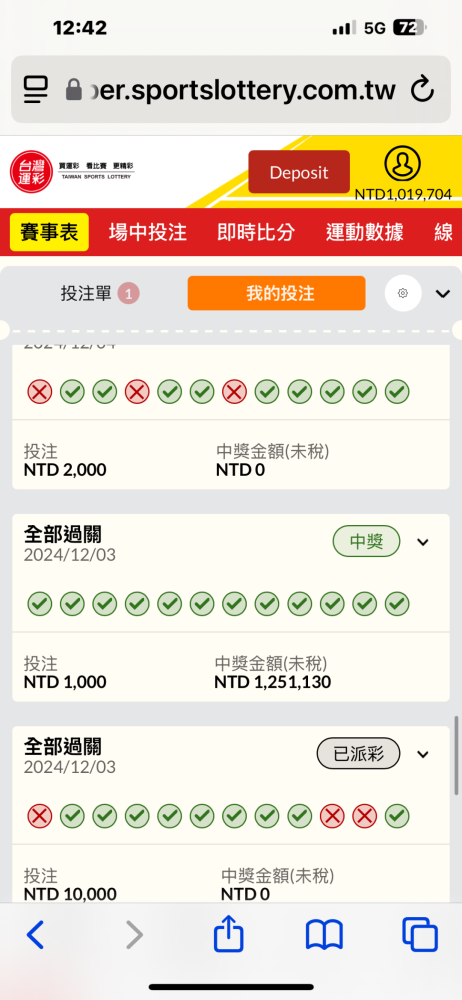Viewport: 462px width, 1000px height.
Task: Show open Safari tabs icon
Action: (x=420, y=935)
